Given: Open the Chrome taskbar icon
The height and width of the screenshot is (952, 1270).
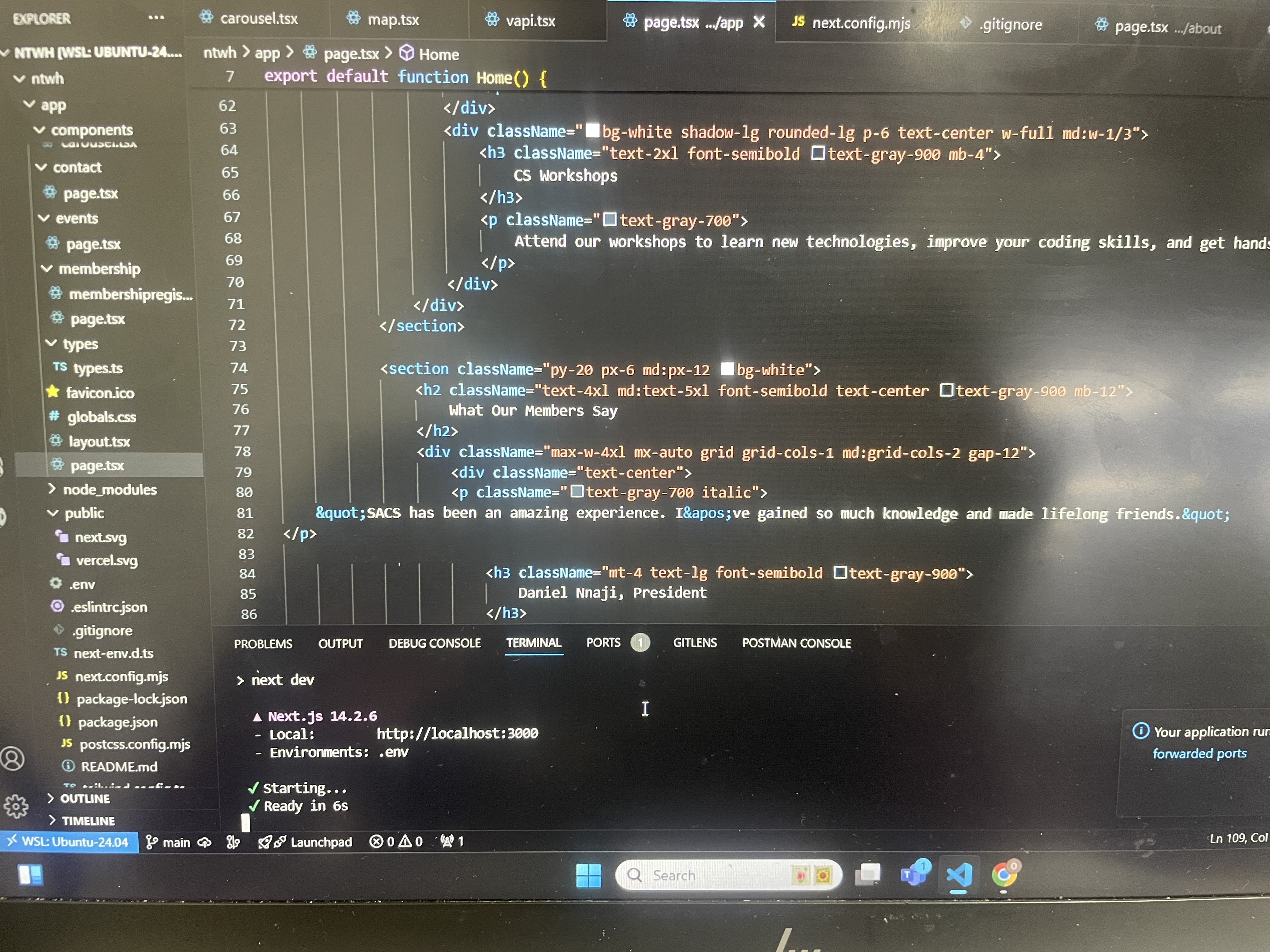Looking at the screenshot, I should pos(1004,875).
